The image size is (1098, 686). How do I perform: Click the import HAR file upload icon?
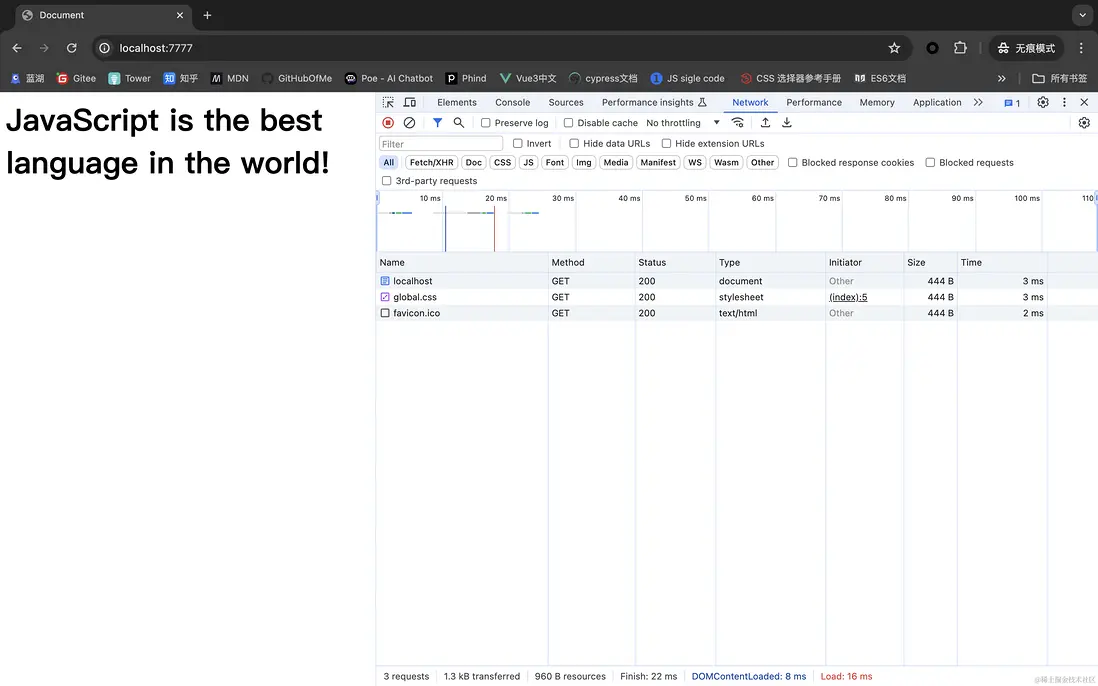(x=765, y=123)
